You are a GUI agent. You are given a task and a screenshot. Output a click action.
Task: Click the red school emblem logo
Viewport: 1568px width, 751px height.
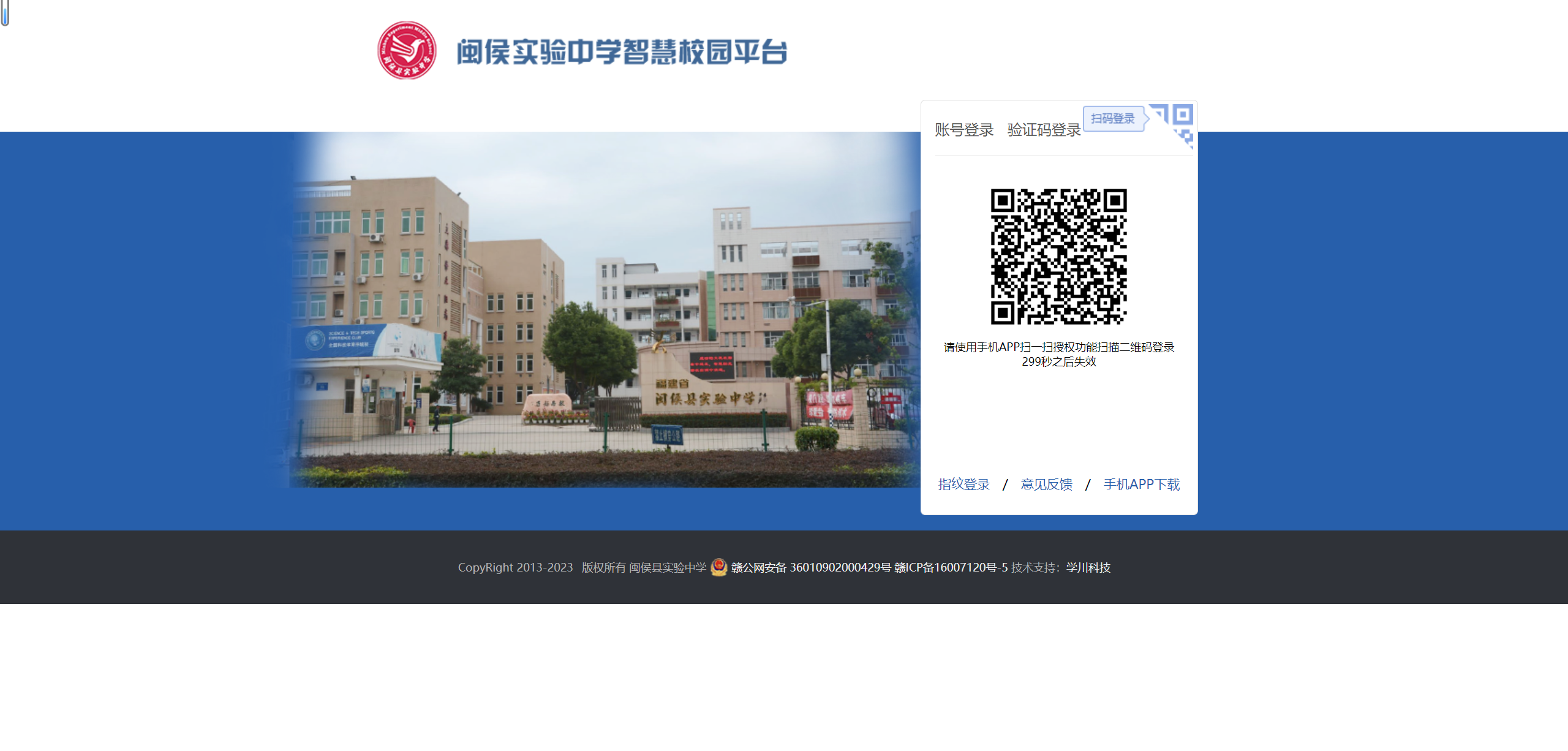point(407,50)
